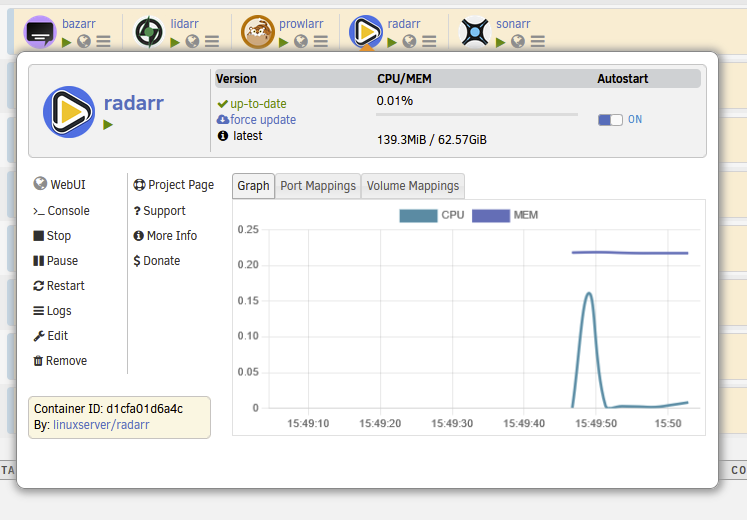Screen dimensions: 747x520
Task: Click the radarr title in the popup
Action: point(134,103)
